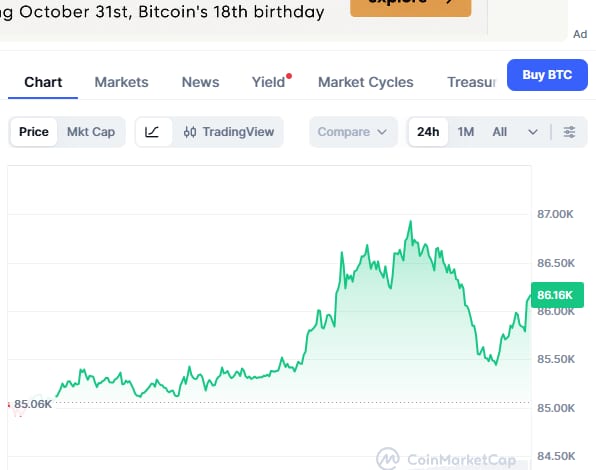Click the TradingView candlestick icon

(190, 132)
